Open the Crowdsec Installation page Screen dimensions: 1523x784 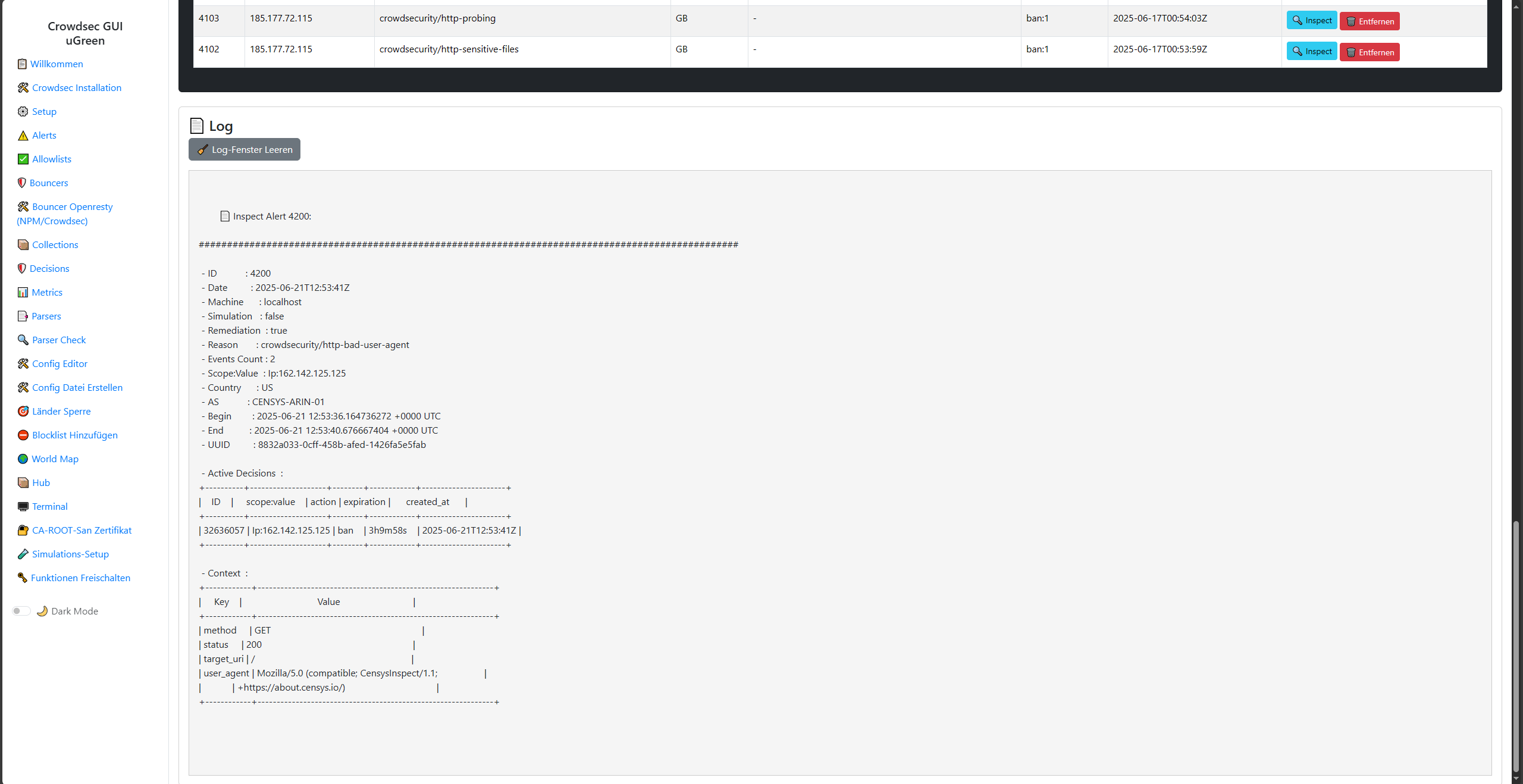pyautogui.click(x=77, y=87)
